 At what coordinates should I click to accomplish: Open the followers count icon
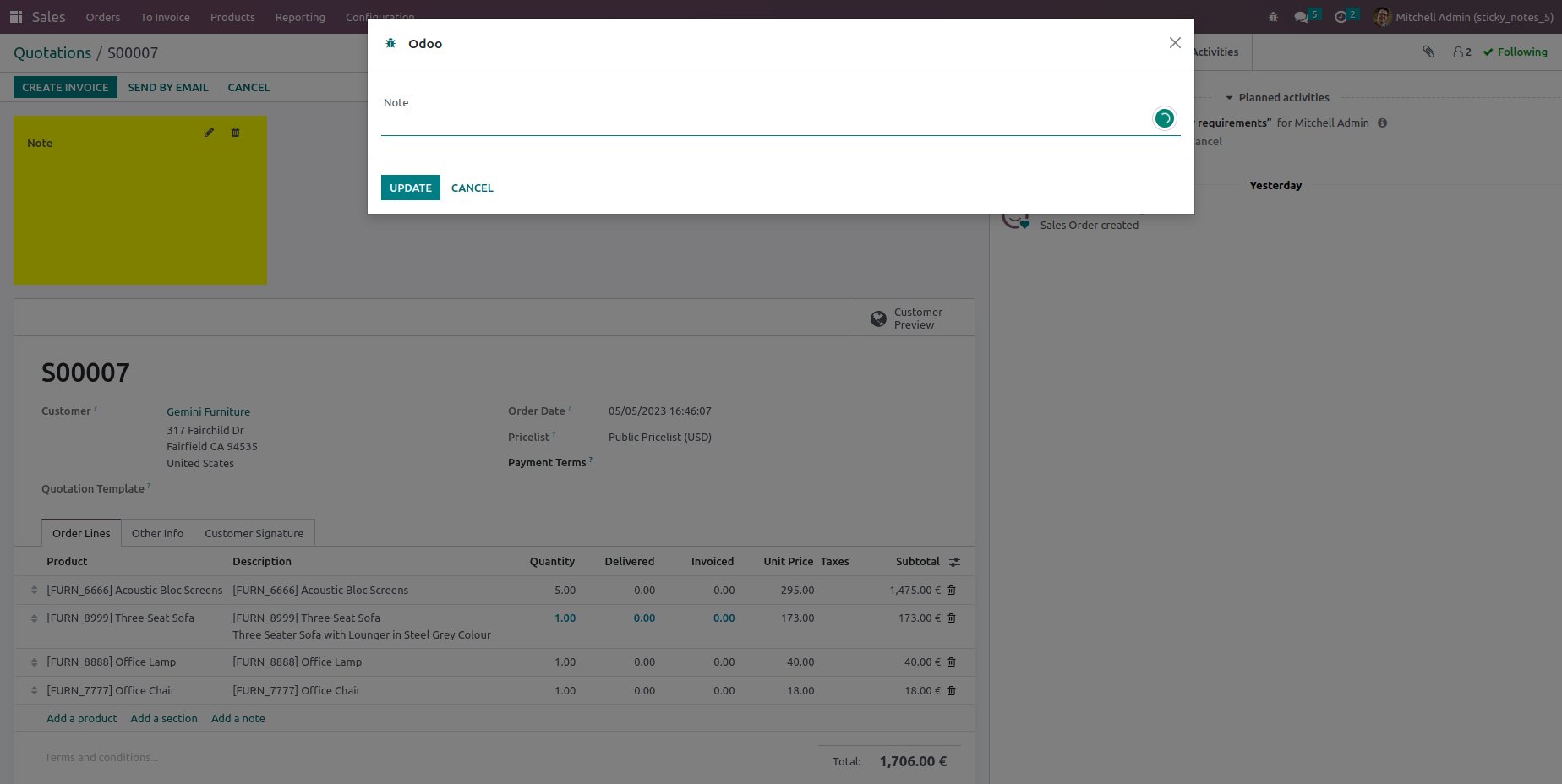1462,52
